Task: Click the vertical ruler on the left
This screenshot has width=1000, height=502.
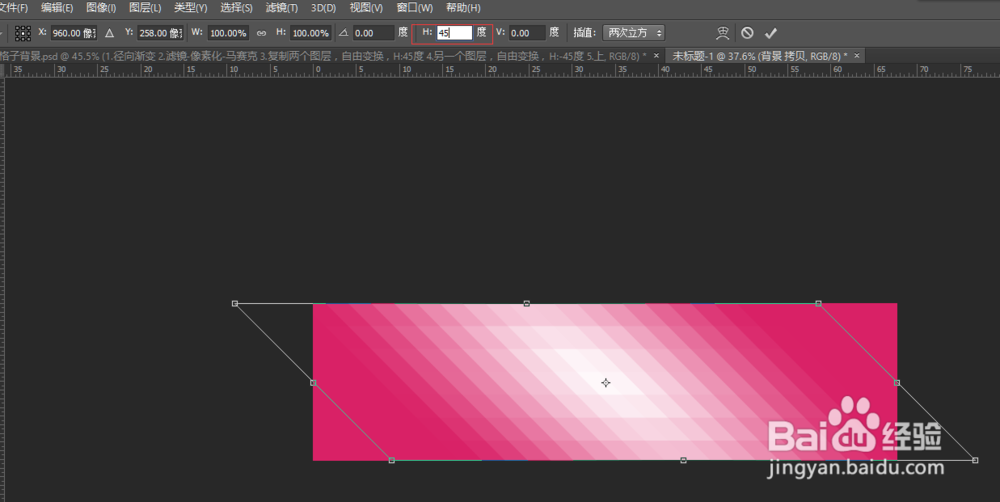Action: tap(3, 290)
